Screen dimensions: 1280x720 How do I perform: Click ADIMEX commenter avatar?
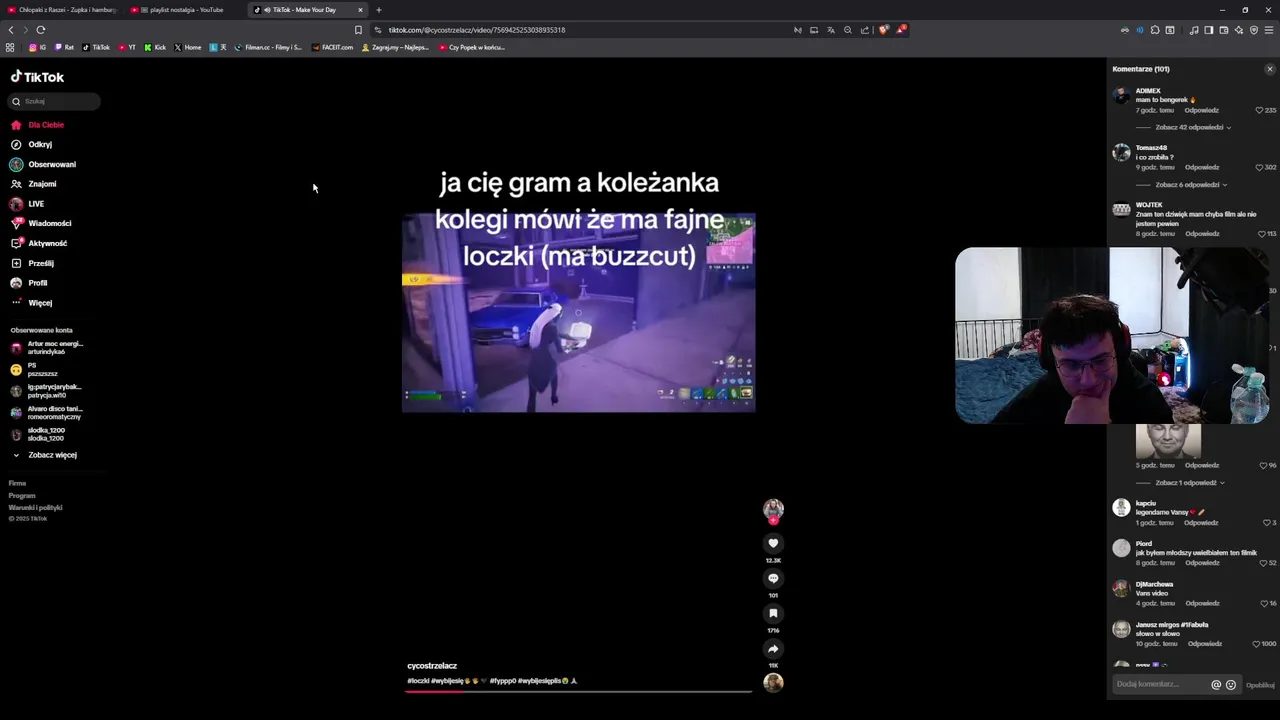coord(1121,96)
